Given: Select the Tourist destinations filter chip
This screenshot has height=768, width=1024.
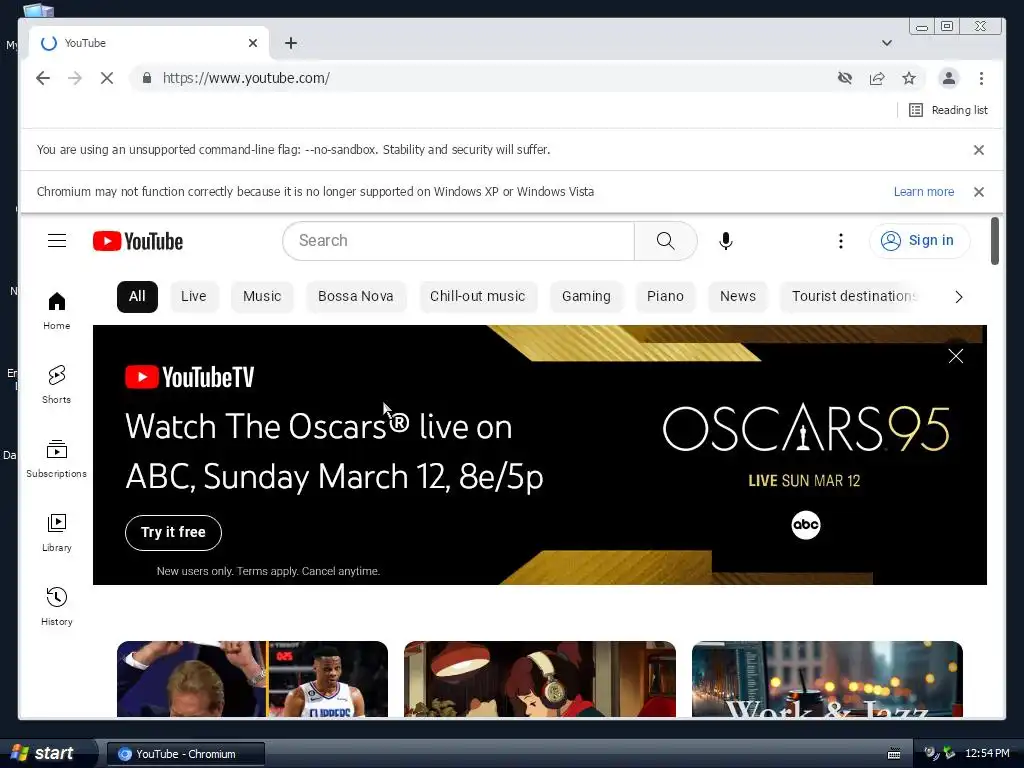Looking at the screenshot, I should coord(852,296).
